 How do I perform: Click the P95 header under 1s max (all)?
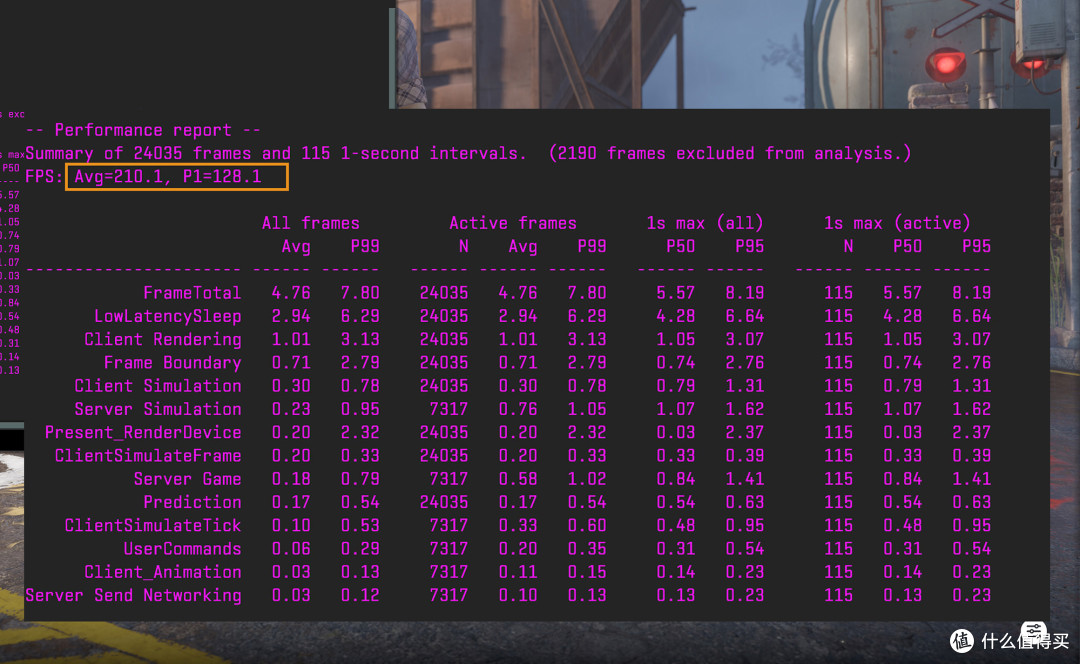tap(749, 247)
